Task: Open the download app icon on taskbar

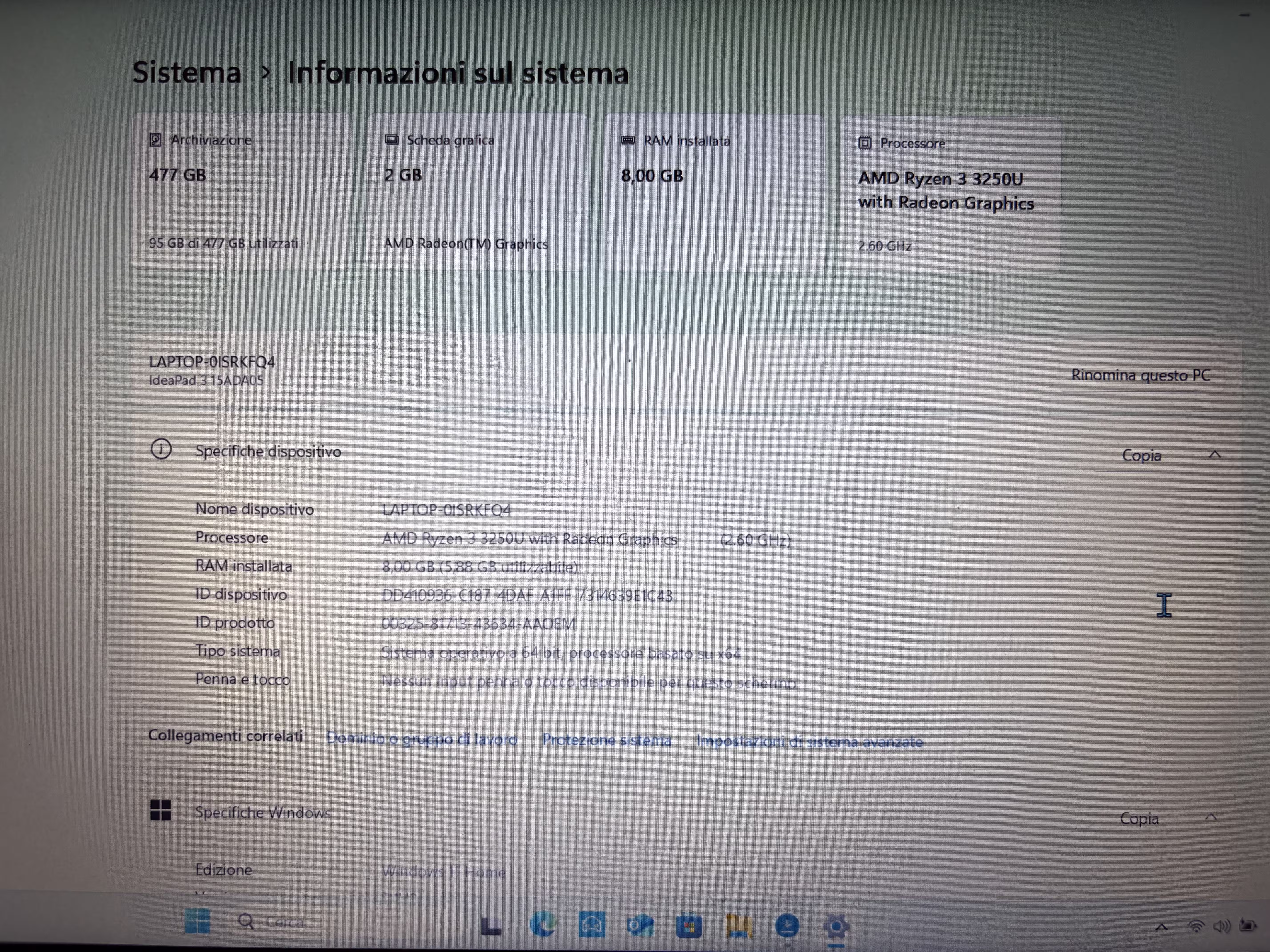Action: pos(787,926)
